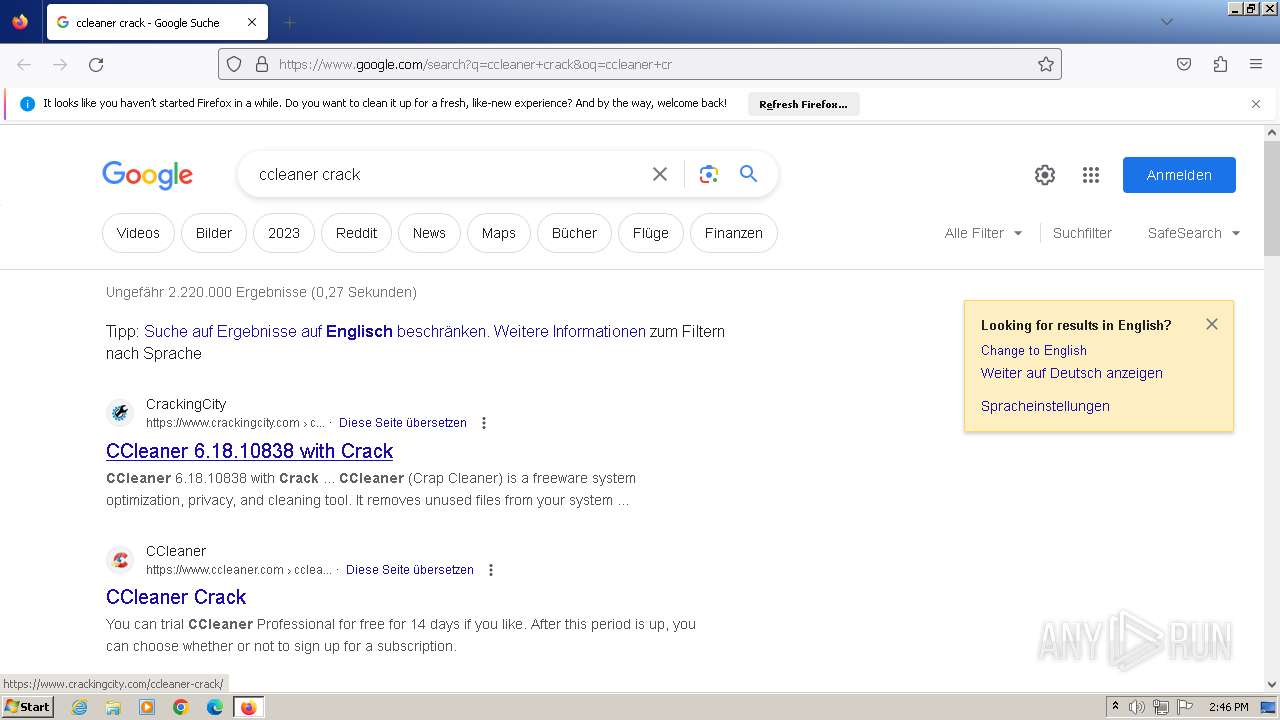Bookmark this page with the star icon
This screenshot has width=1280, height=720.
1046,64
